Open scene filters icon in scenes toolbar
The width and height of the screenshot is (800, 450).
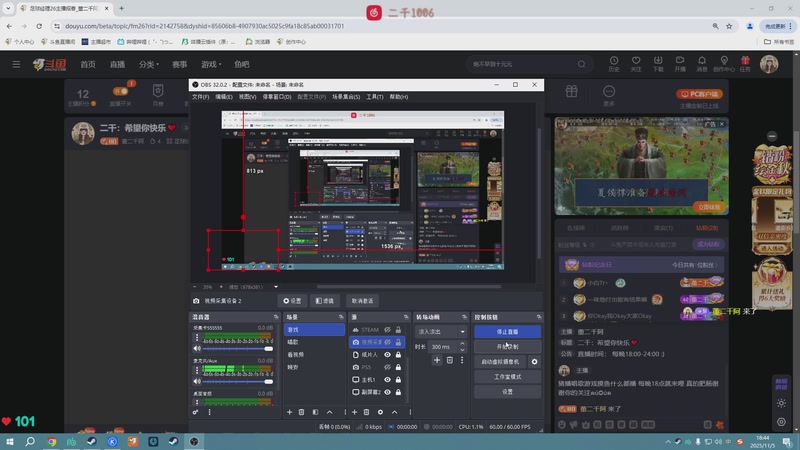(315, 412)
